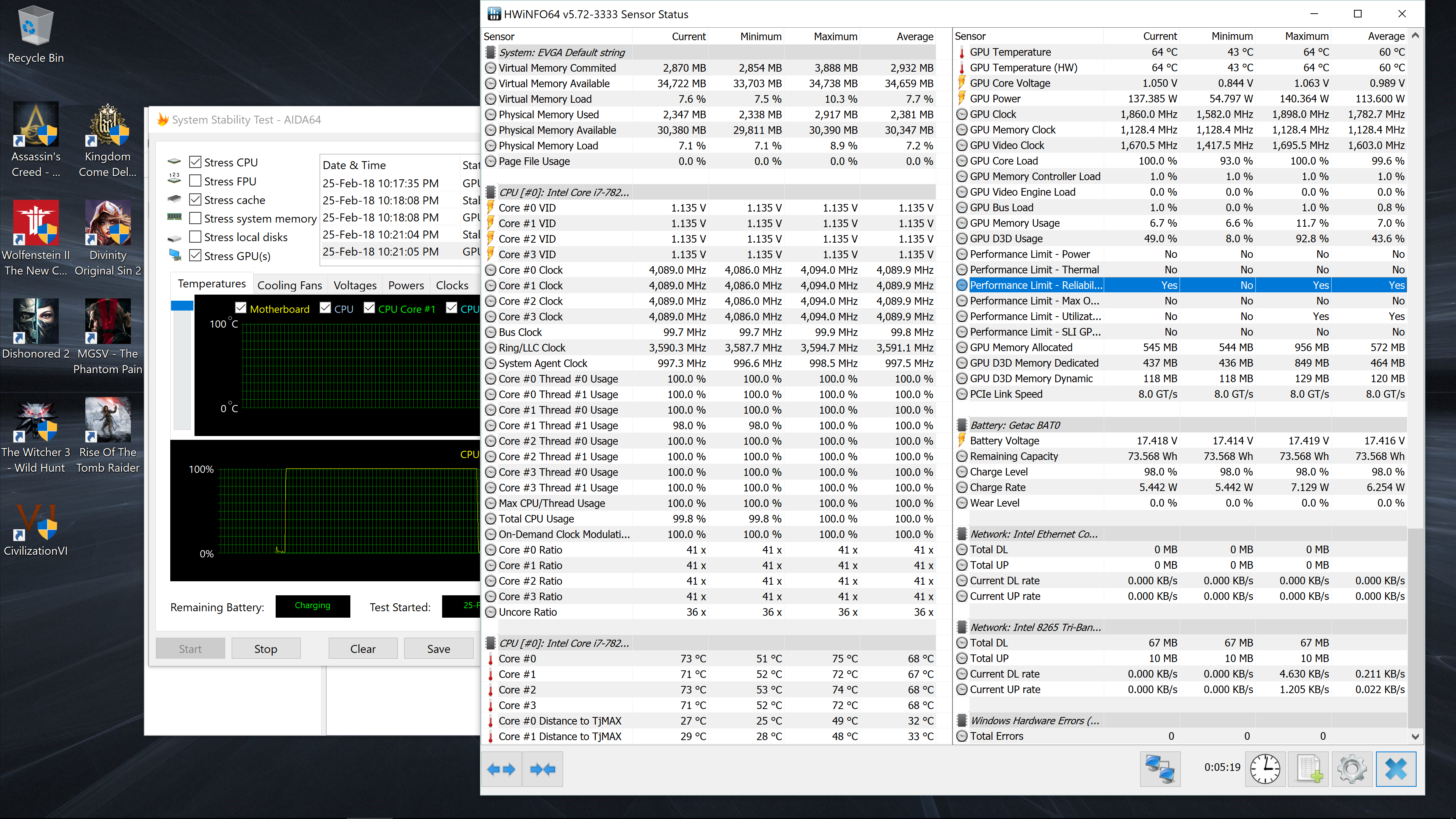The height and width of the screenshot is (819, 1456).
Task: Enable the Stress FPU checkbox
Action: 195,181
